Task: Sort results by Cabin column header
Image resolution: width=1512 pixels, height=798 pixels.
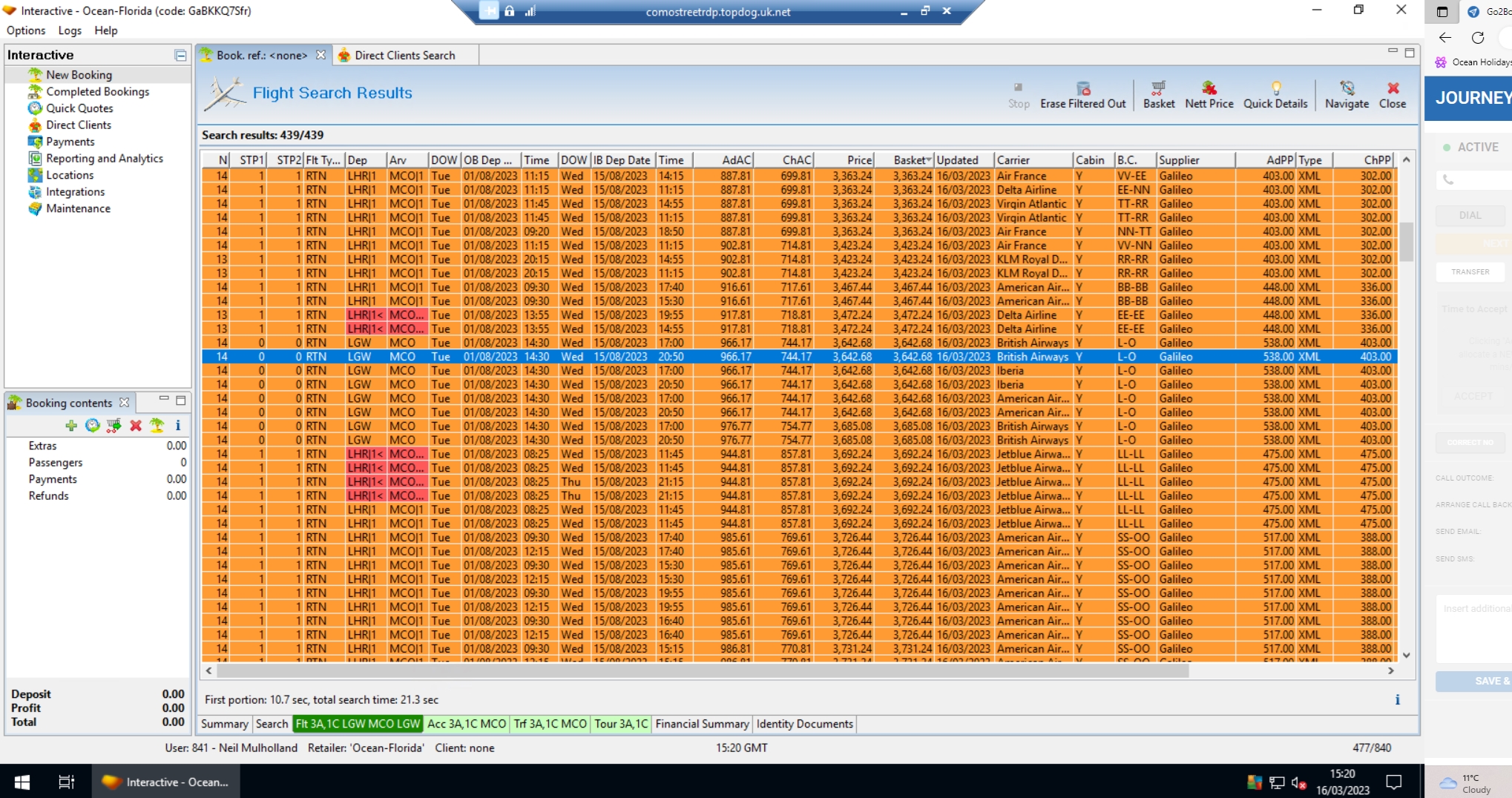Action: [1094, 160]
